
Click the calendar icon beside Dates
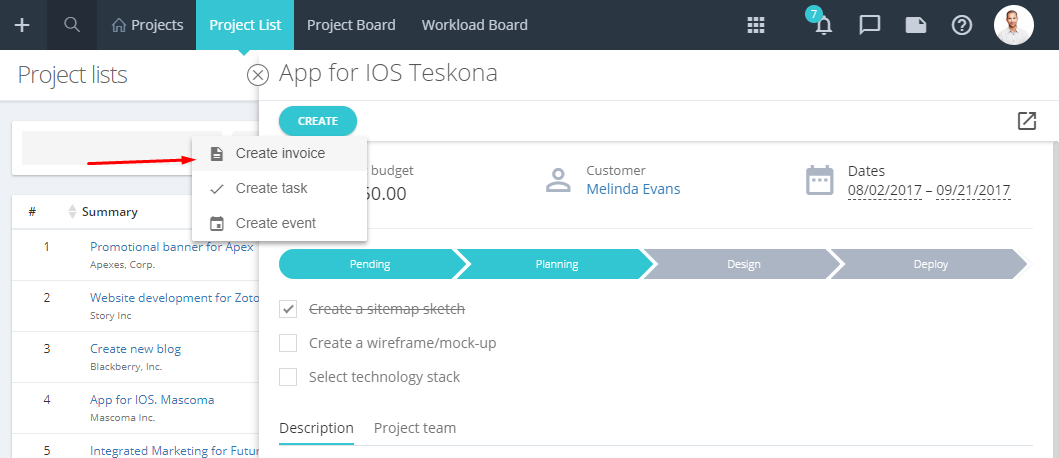point(821,180)
